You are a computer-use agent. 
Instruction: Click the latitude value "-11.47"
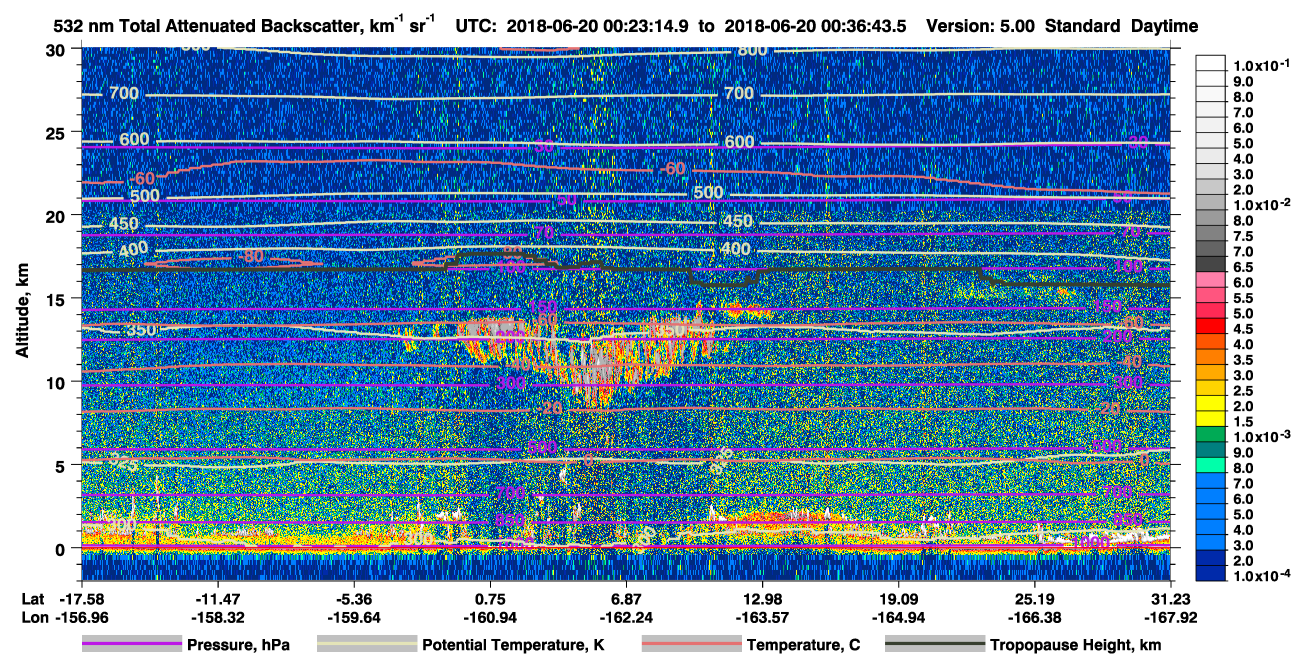pyautogui.click(x=218, y=598)
